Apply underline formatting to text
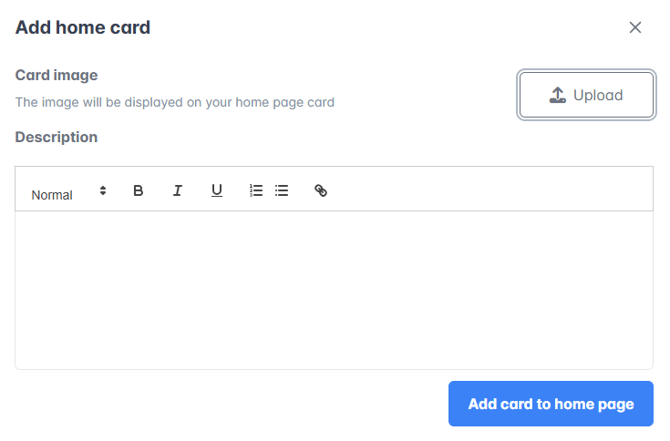This screenshot has width=670, height=441. pyautogui.click(x=217, y=190)
